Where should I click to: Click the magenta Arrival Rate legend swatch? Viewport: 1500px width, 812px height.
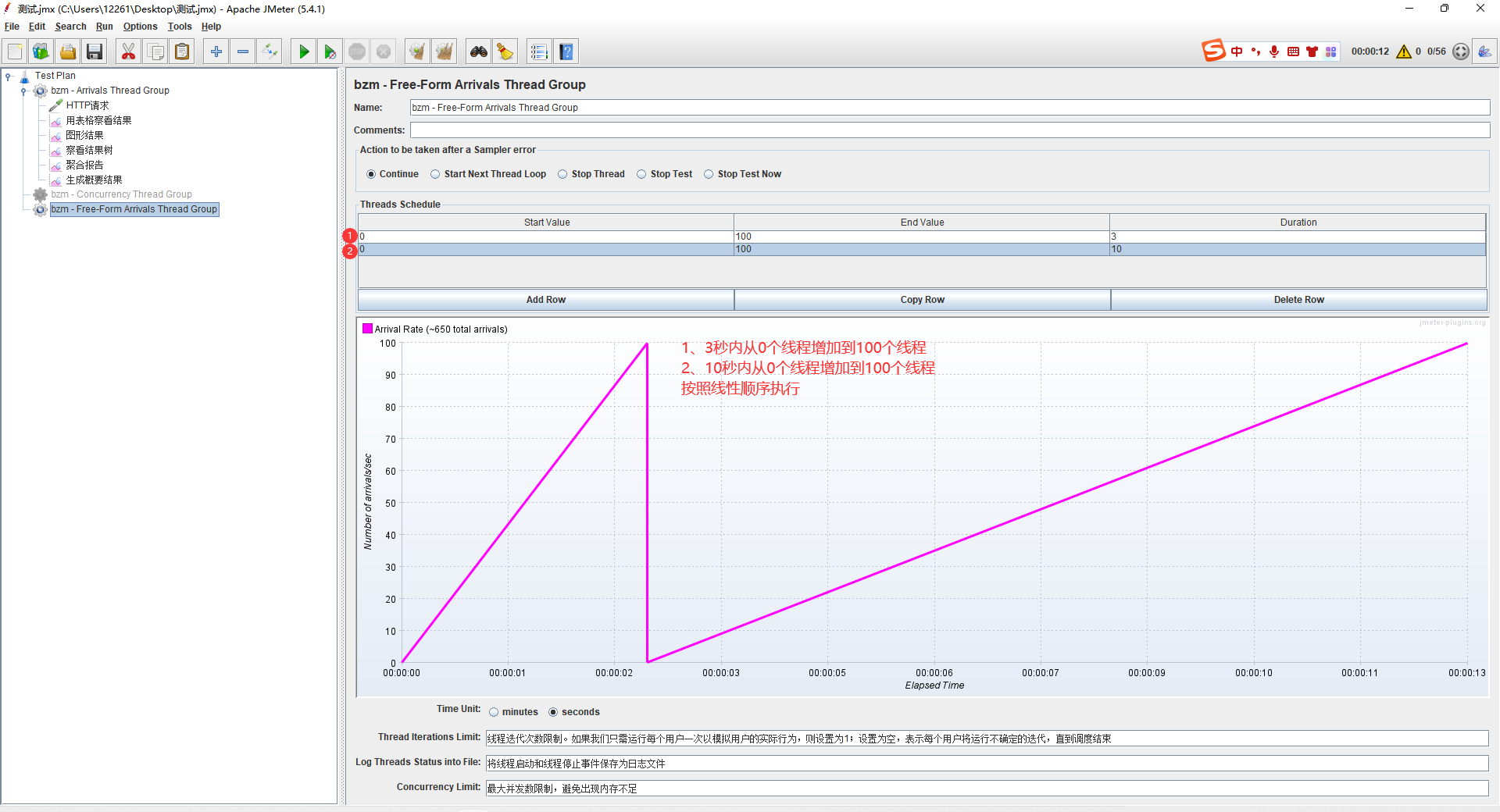(367, 329)
